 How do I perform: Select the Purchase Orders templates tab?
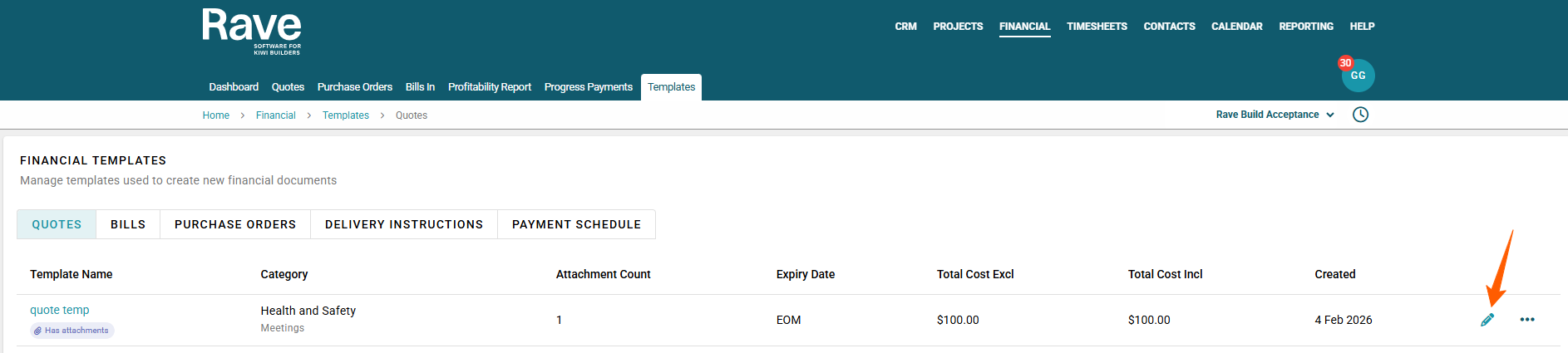[x=235, y=224]
